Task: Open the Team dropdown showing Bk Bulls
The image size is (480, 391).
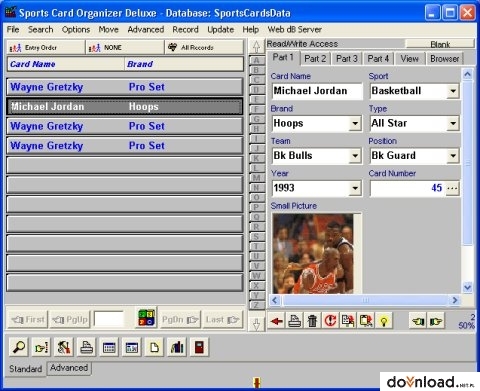Action: pyautogui.click(x=355, y=156)
